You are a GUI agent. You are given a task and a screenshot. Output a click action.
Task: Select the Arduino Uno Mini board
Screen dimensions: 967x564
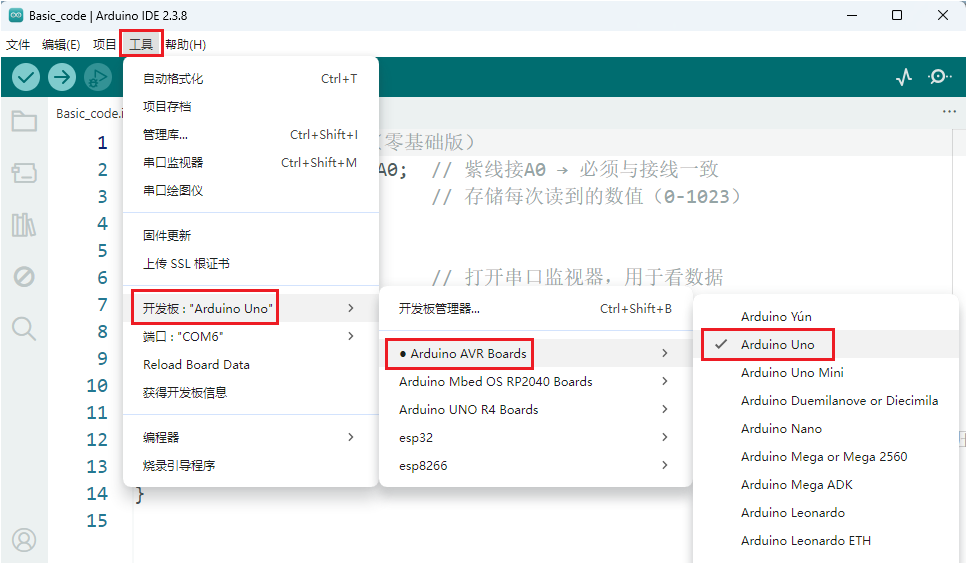(826, 372)
